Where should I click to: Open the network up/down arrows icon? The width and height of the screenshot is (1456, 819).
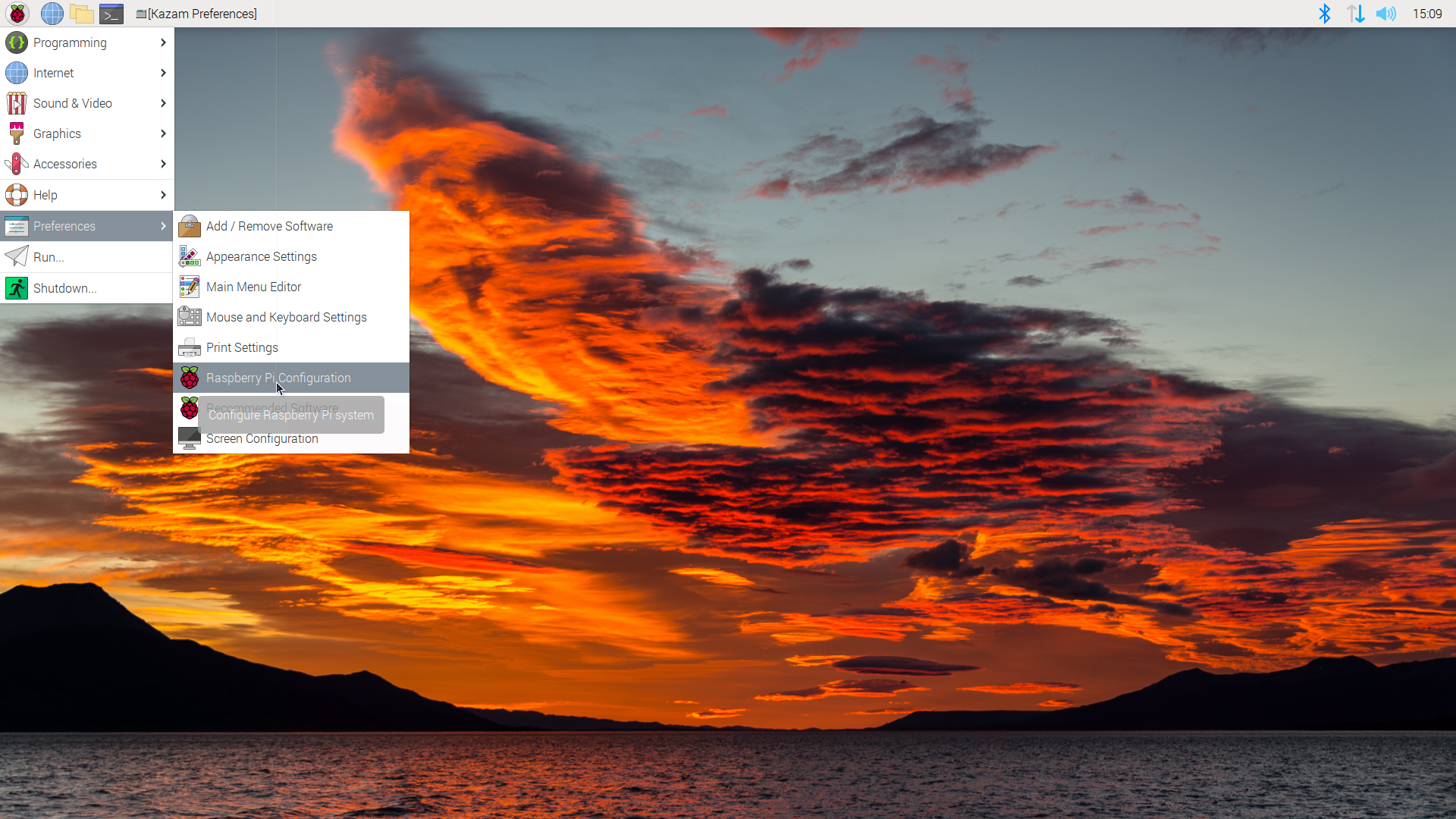(x=1355, y=14)
